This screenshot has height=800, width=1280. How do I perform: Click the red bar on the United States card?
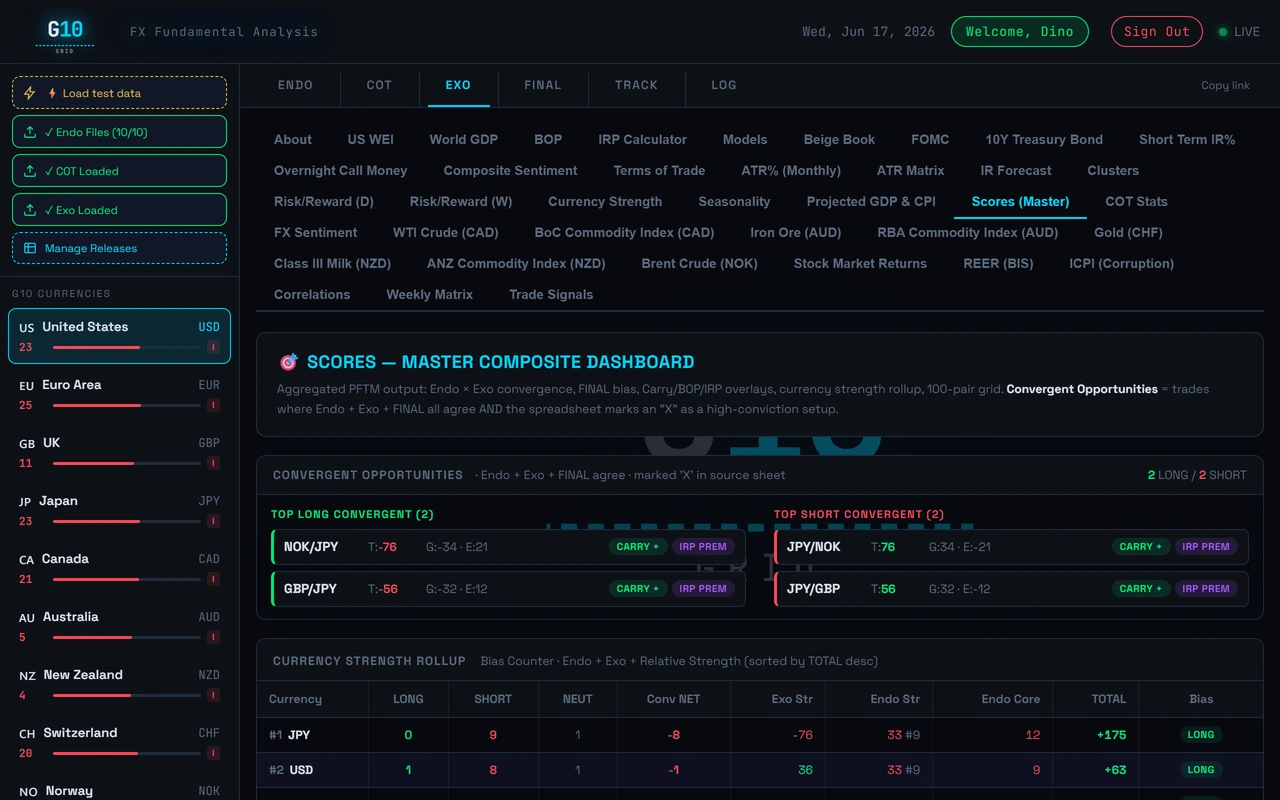(96, 347)
